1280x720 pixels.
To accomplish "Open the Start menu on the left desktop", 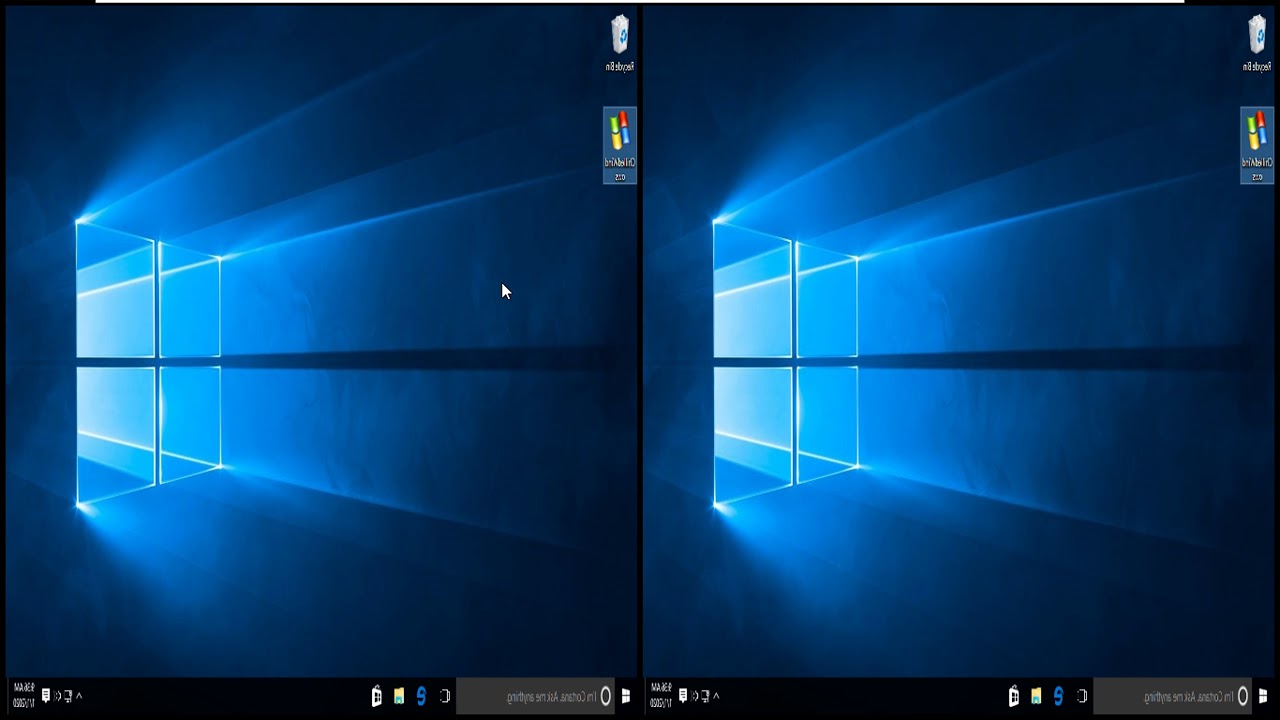I will pos(626,696).
